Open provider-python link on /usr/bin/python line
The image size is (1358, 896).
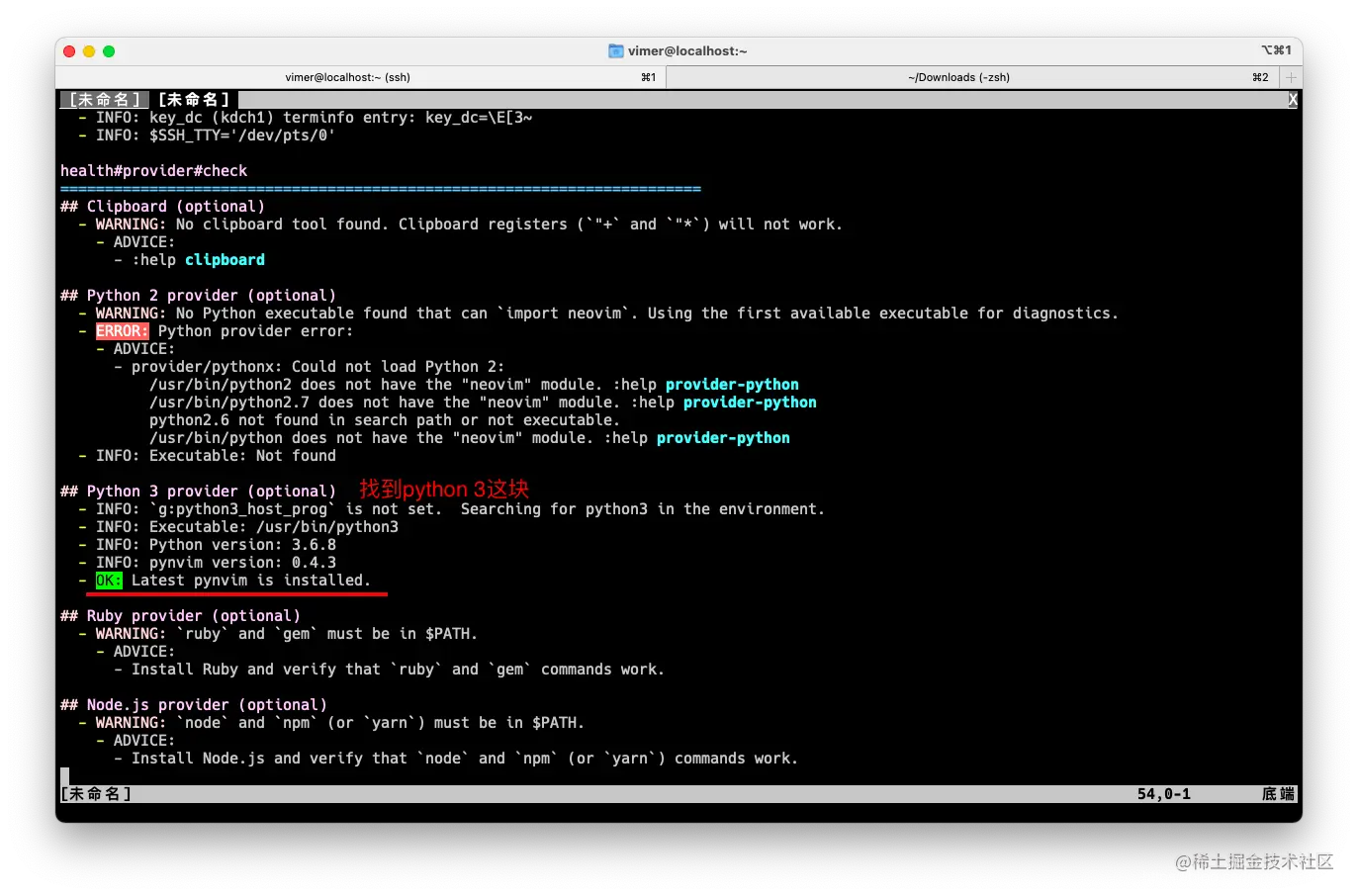[x=723, y=438]
